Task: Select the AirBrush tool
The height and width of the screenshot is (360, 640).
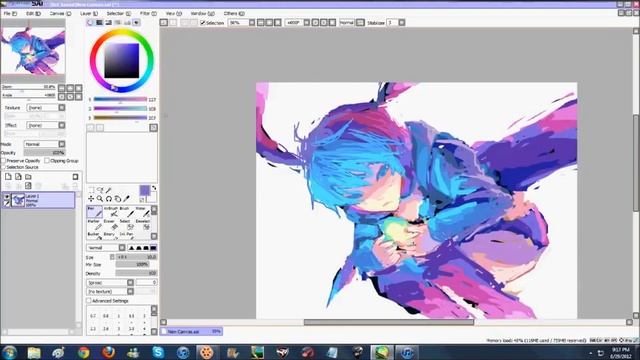Action: point(111,212)
